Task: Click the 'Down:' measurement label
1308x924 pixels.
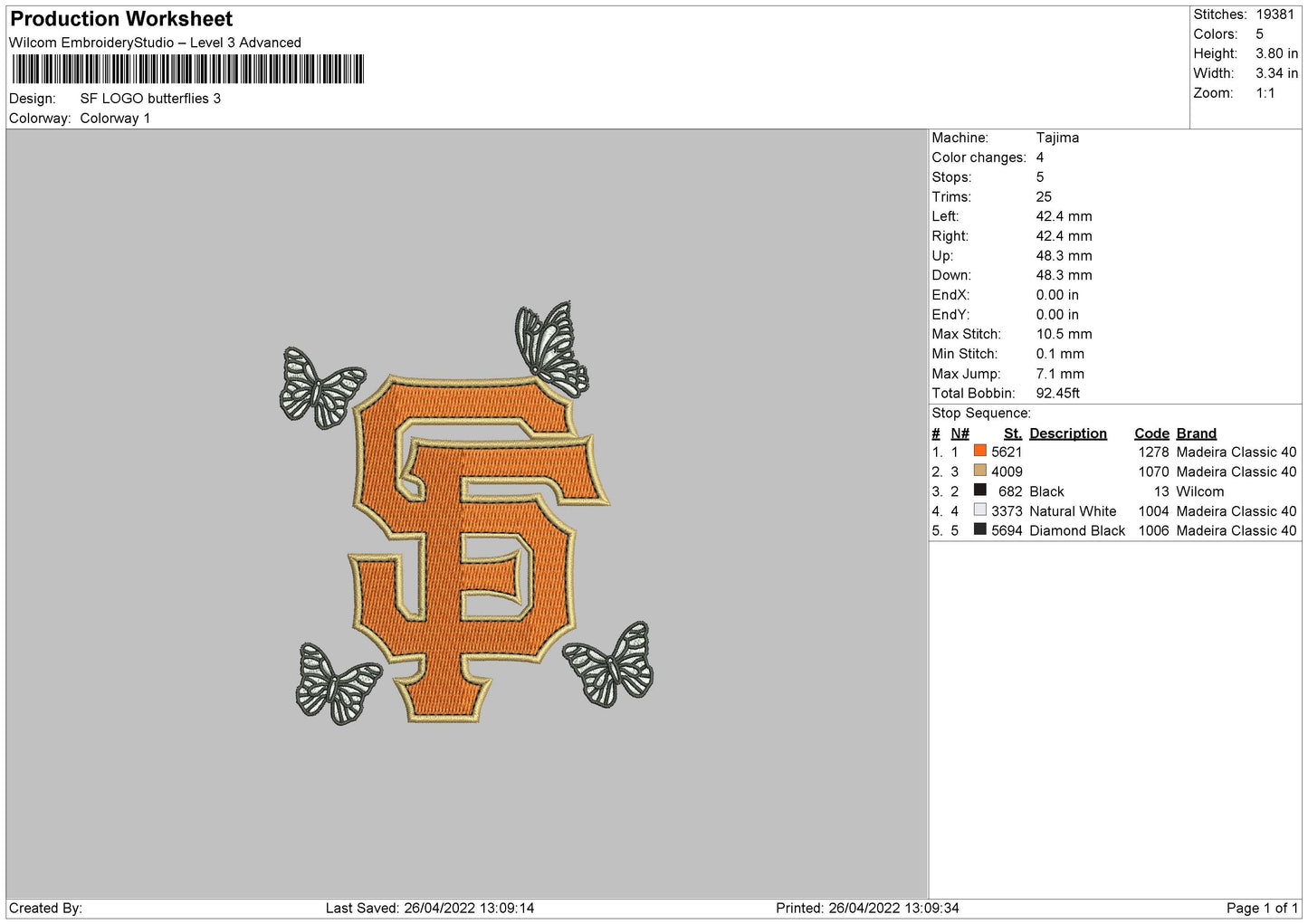Action: [x=951, y=275]
